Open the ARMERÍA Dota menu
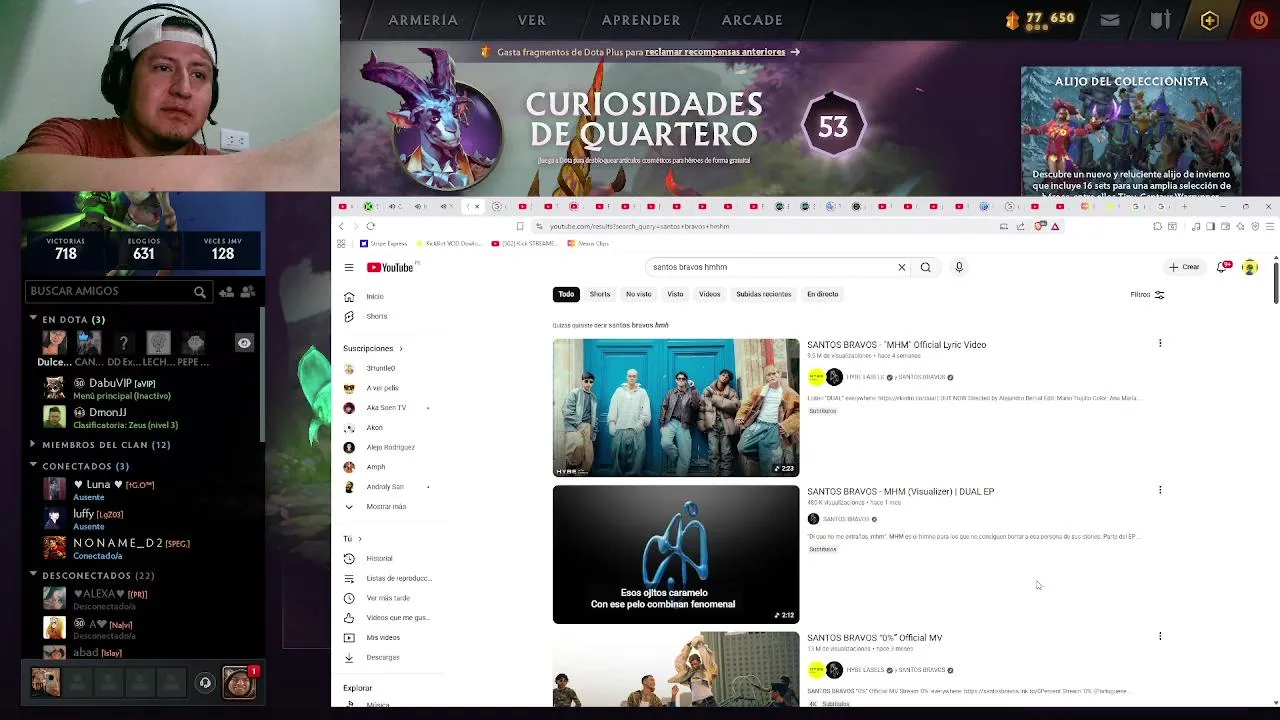Viewport: 1280px width, 720px height. tap(423, 20)
